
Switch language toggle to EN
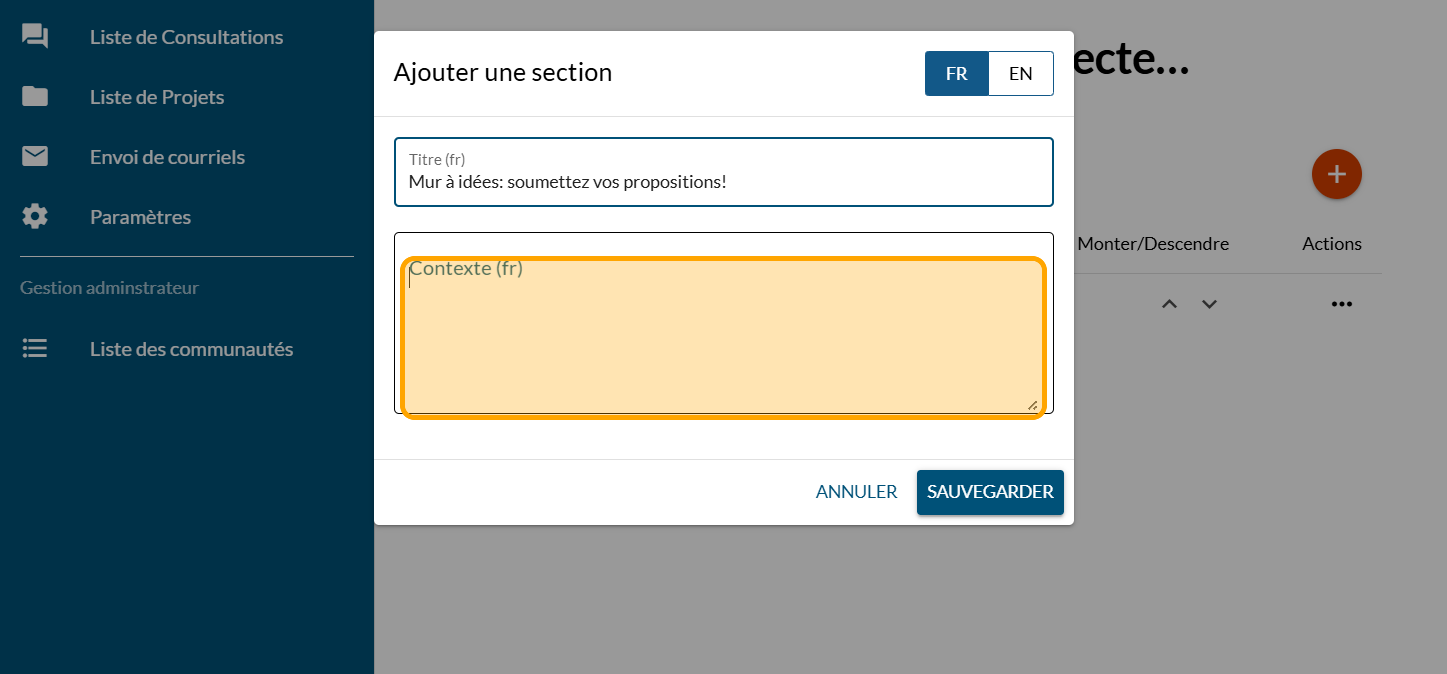point(1020,74)
